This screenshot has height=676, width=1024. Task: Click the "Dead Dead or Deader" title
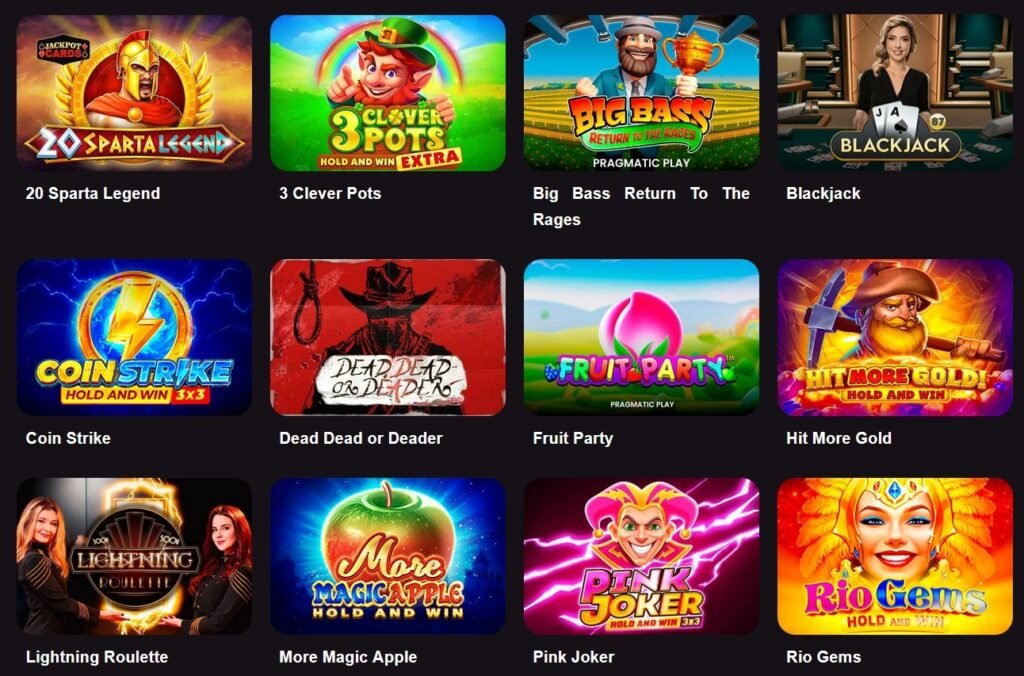click(360, 438)
